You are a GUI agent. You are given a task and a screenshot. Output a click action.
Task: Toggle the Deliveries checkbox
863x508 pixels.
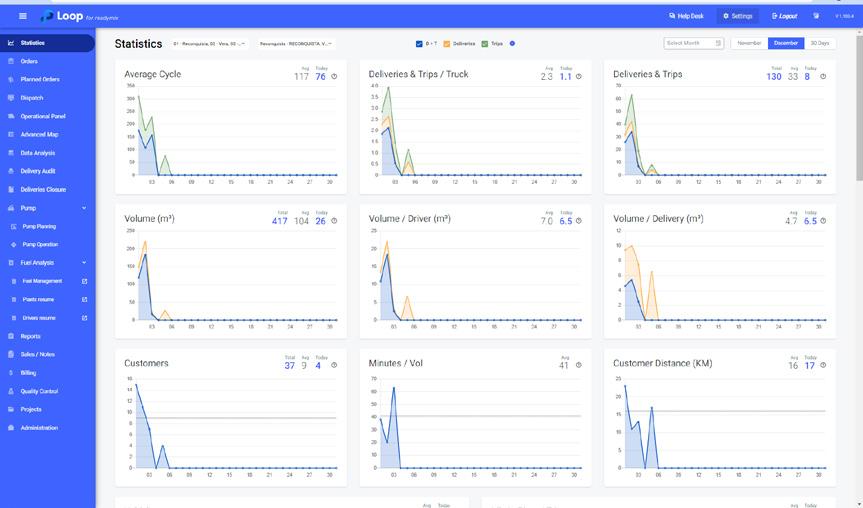(447, 43)
